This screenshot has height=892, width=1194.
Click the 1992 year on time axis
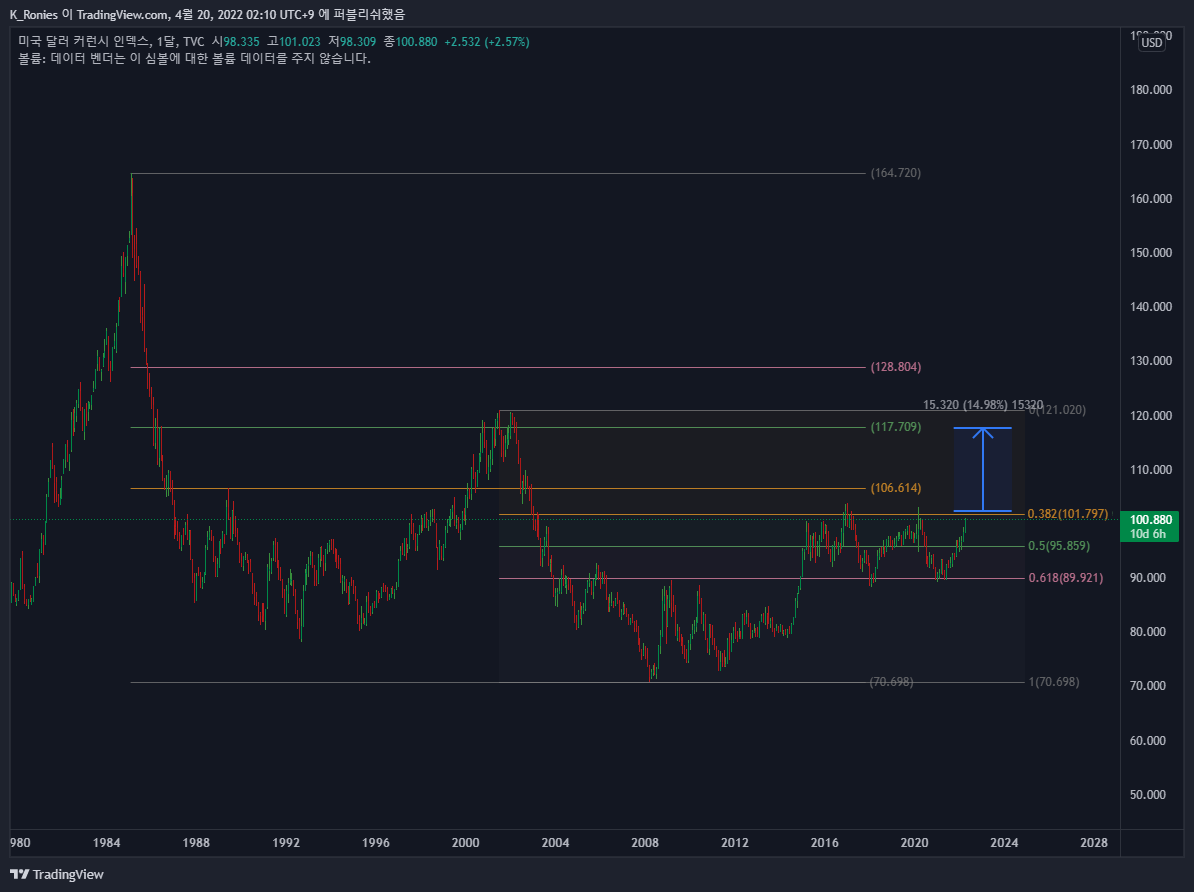286,842
